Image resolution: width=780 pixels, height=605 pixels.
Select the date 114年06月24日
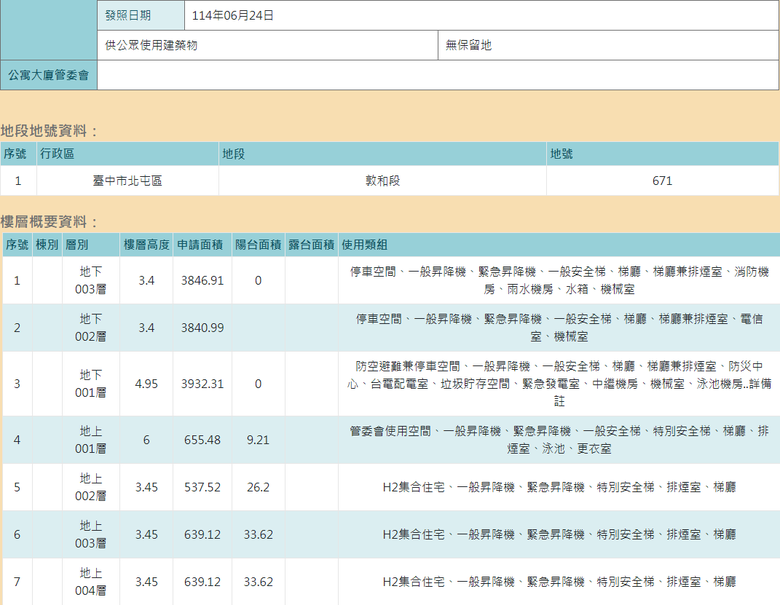(233, 15)
